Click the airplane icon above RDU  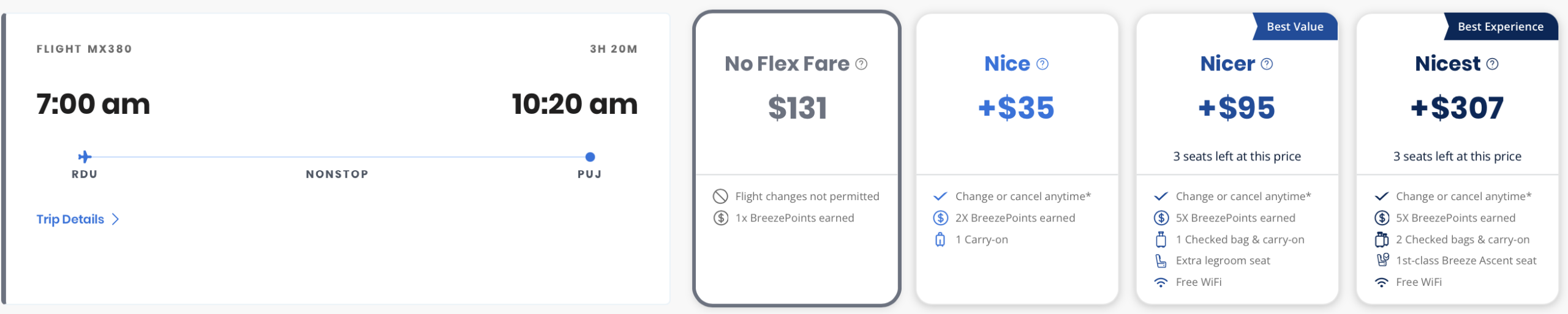click(85, 157)
